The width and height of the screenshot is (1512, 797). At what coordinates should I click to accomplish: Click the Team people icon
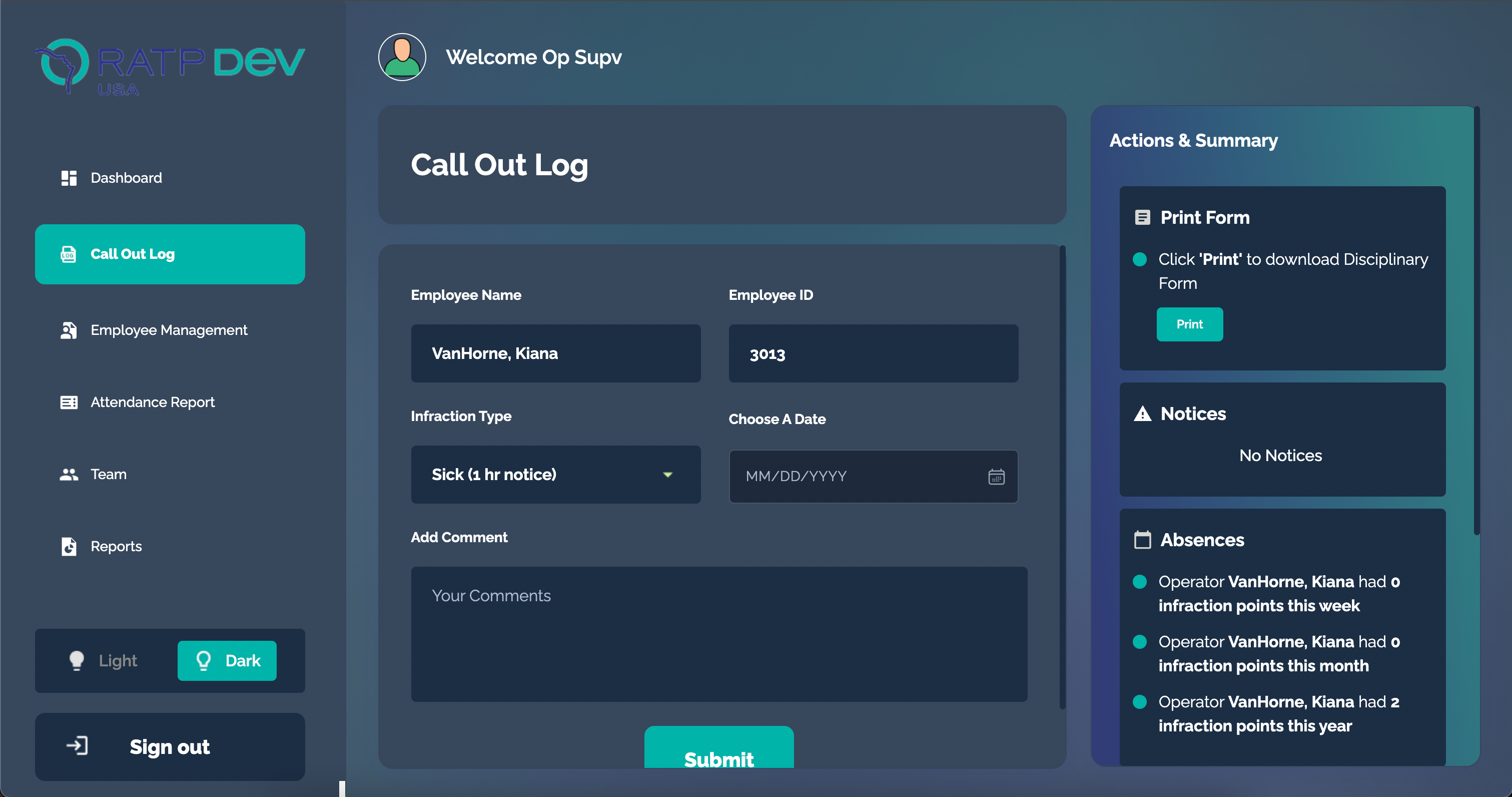(x=69, y=475)
